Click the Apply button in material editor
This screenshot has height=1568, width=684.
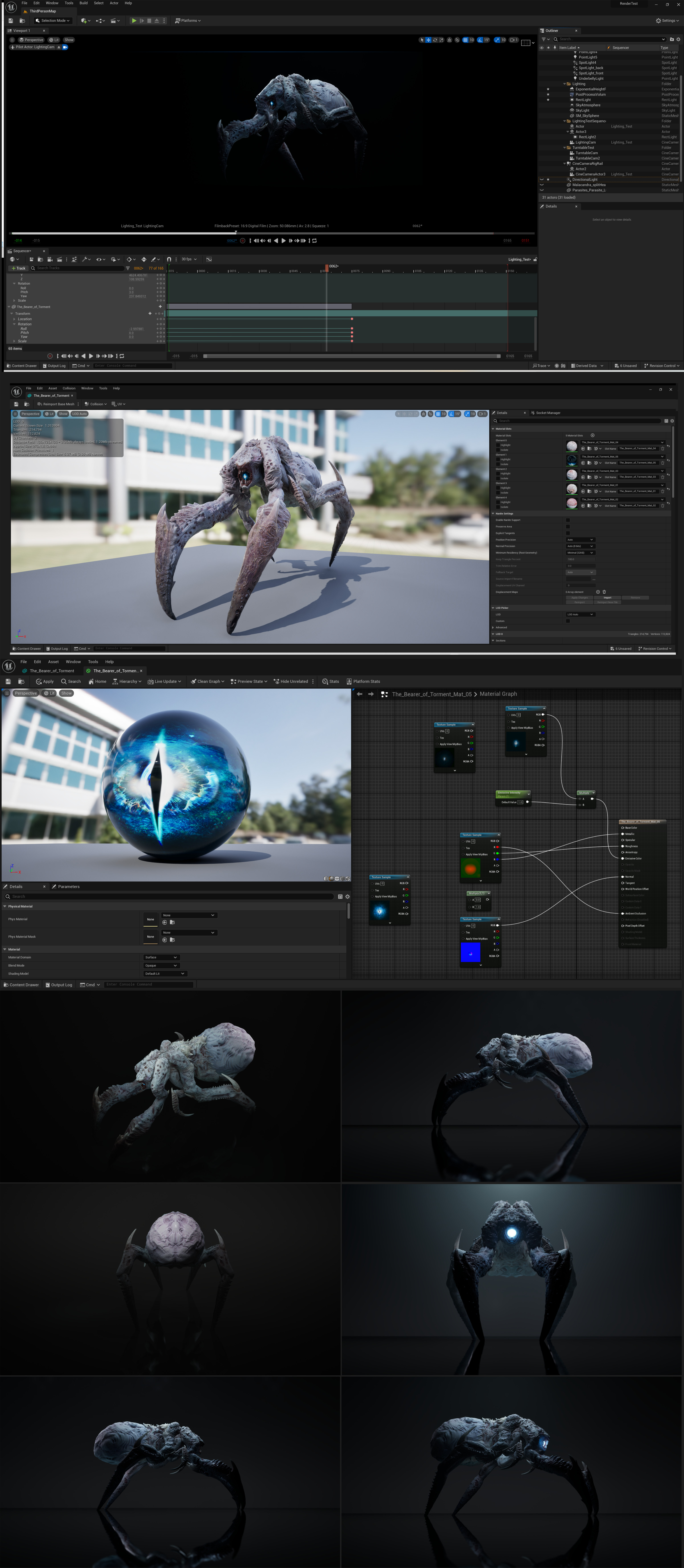pyautogui.click(x=45, y=681)
